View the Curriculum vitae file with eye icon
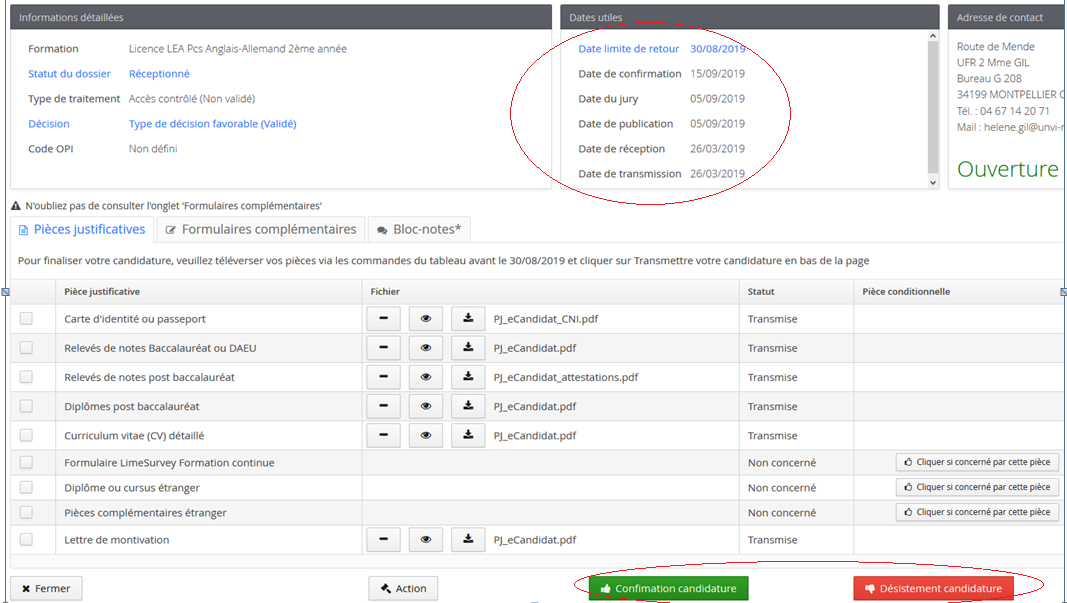1067x603 pixels. (x=426, y=435)
